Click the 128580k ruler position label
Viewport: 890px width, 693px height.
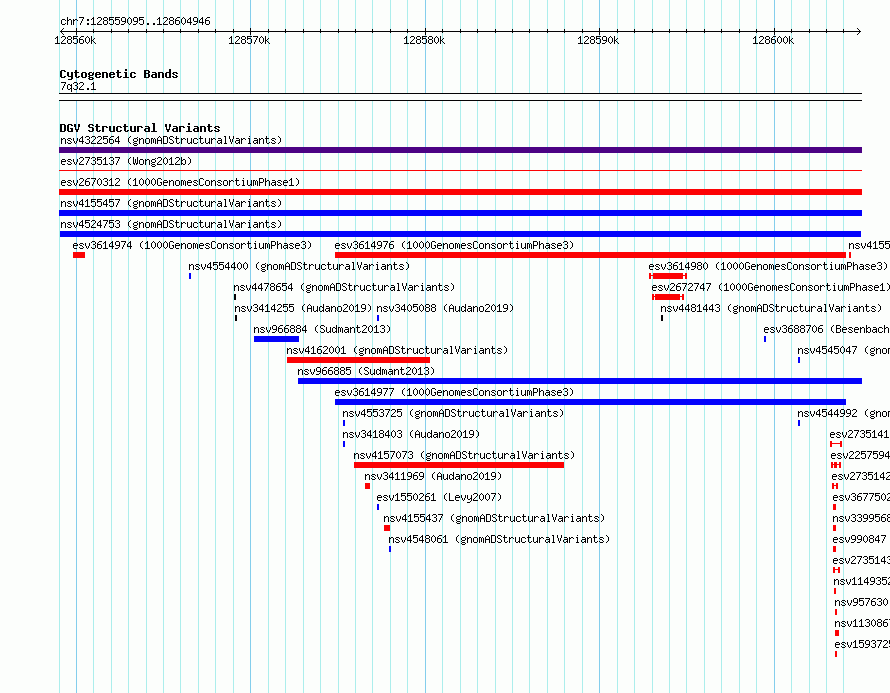pyautogui.click(x=424, y=40)
